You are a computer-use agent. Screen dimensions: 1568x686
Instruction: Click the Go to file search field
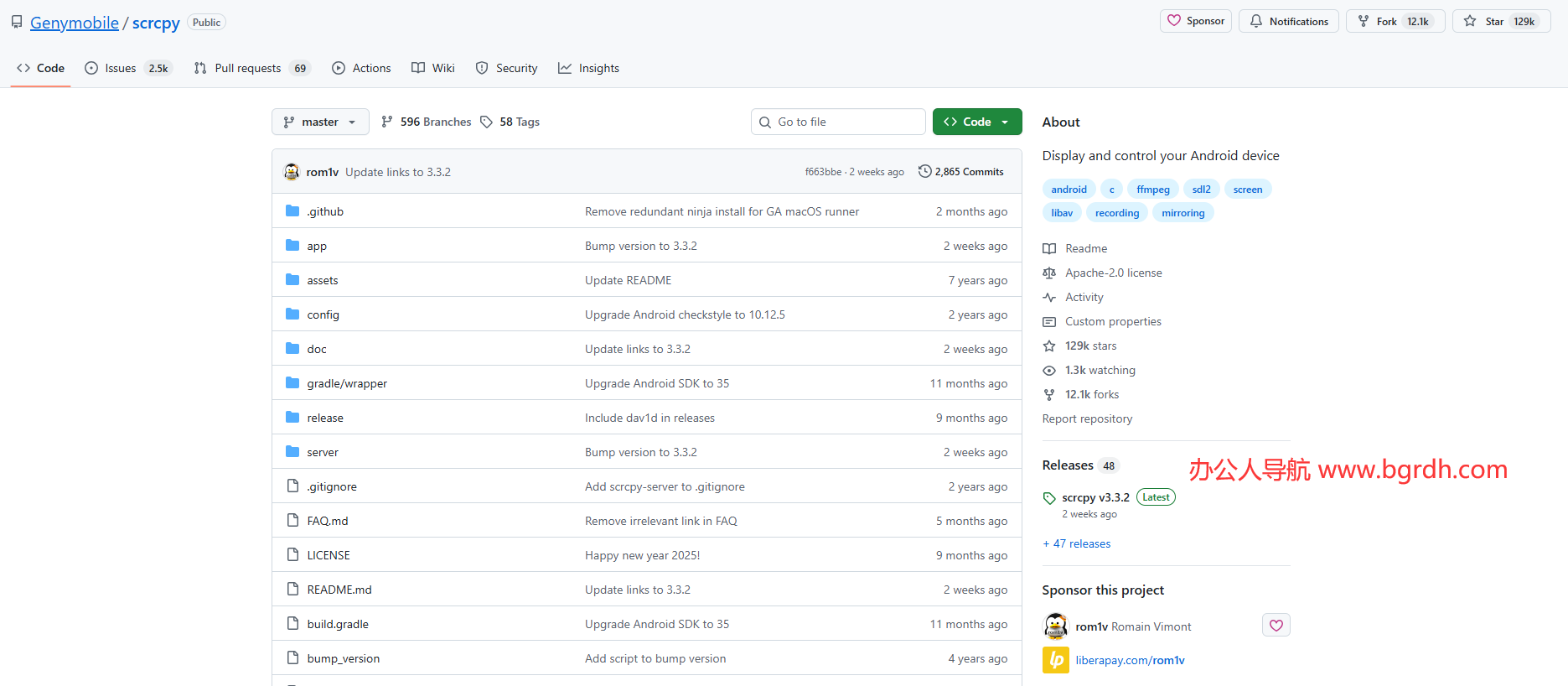(x=838, y=122)
